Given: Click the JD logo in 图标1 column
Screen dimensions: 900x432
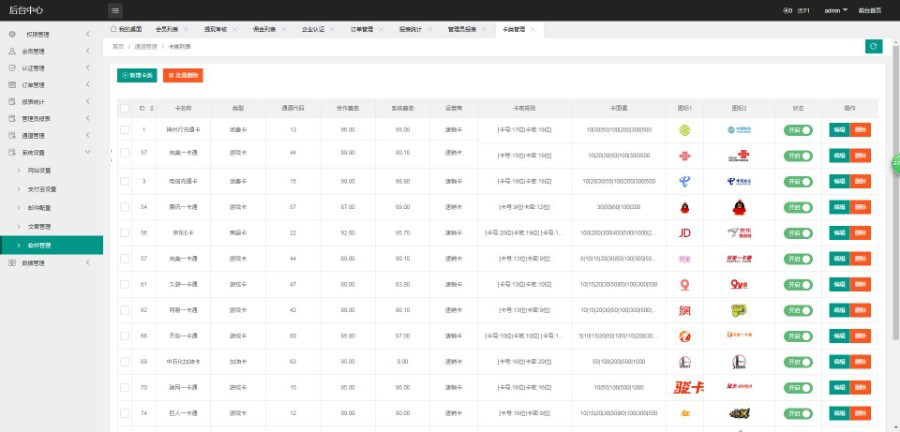Looking at the screenshot, I should pyautogui.click(x=684, y=233).
